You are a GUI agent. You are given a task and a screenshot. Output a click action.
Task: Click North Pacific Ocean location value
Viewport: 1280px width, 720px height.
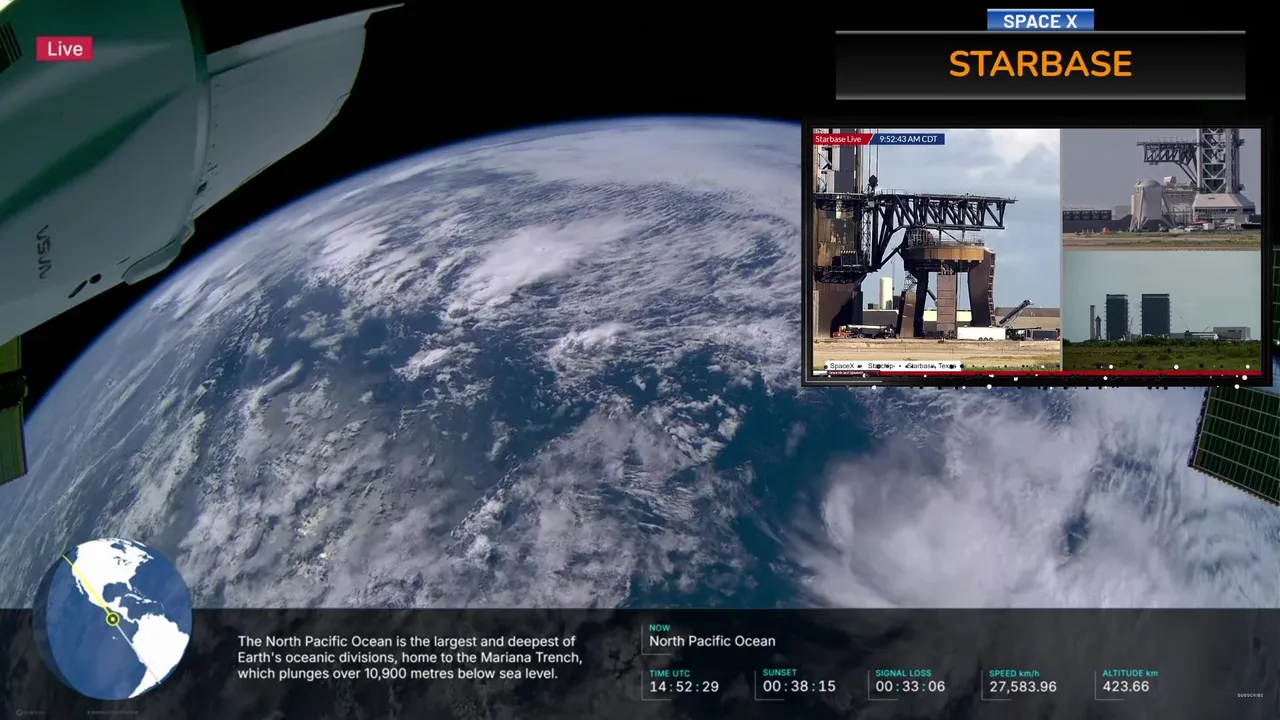712,641
